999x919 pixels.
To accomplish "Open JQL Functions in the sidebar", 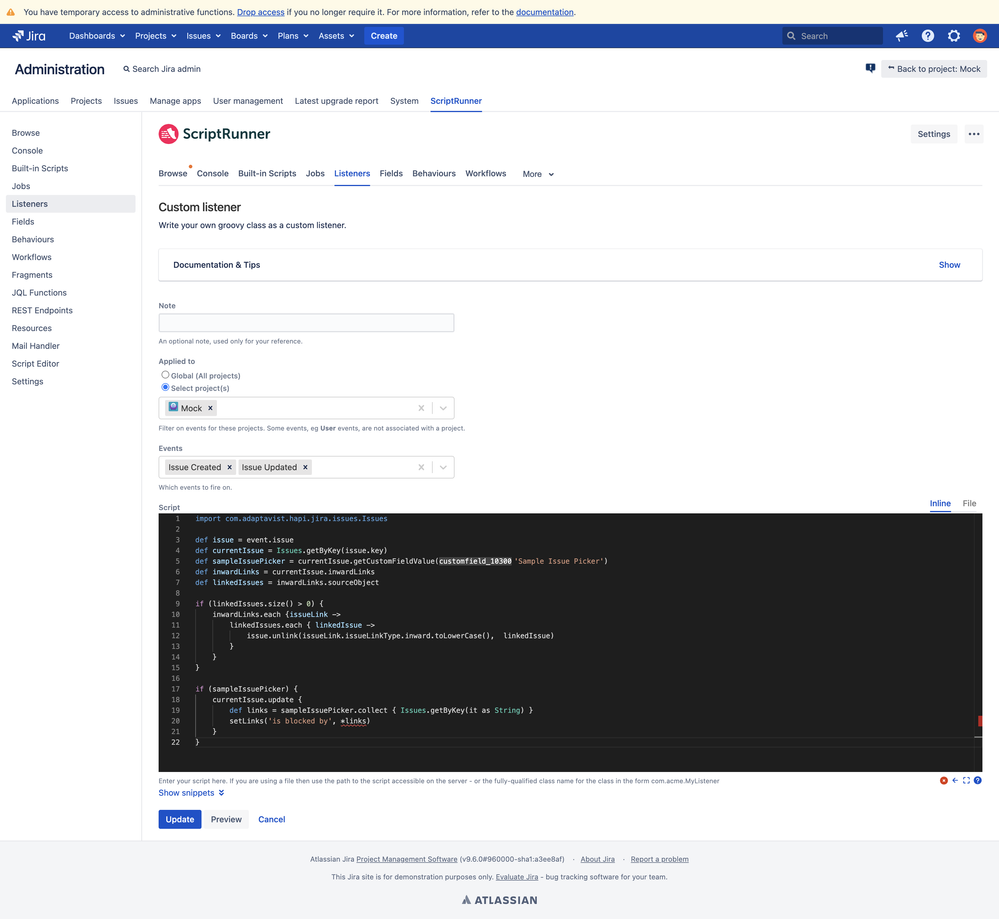I will pos(39,293).
